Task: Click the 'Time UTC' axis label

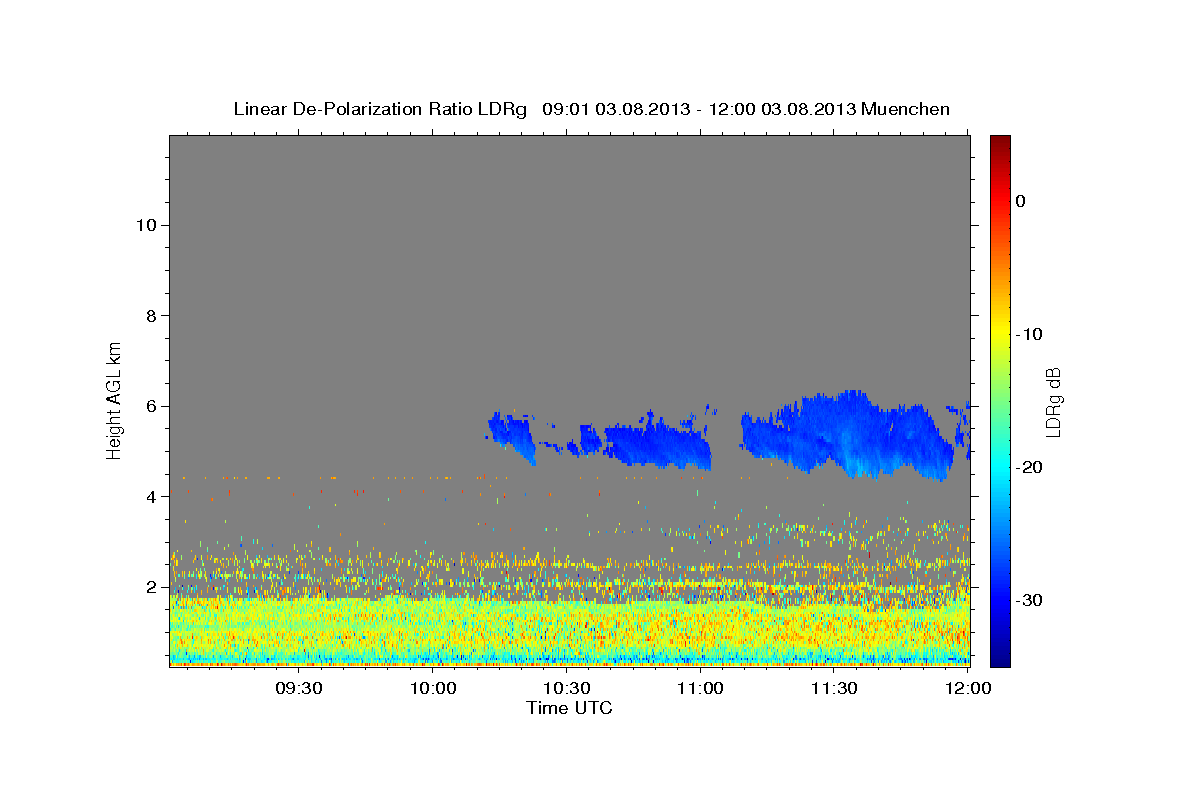Action: coord(569,708)
